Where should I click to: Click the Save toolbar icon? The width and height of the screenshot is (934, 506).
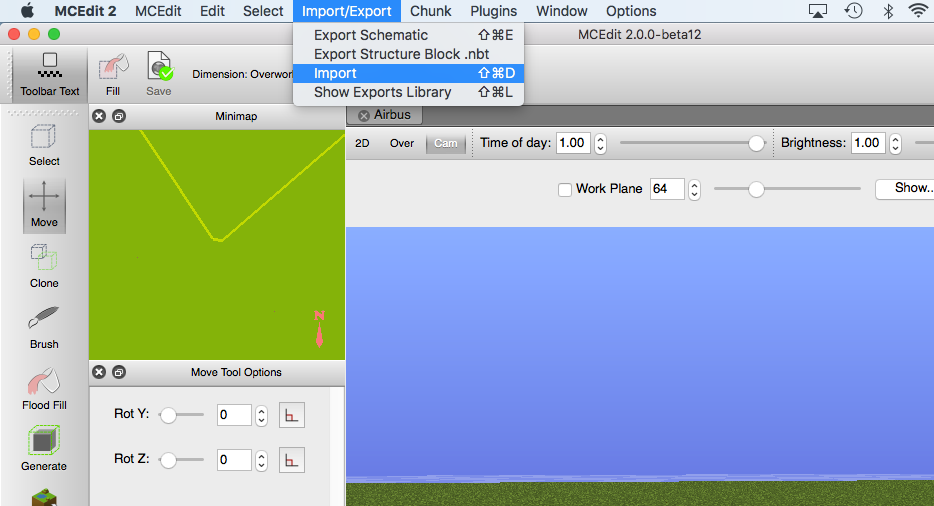(x=159, y=74)
